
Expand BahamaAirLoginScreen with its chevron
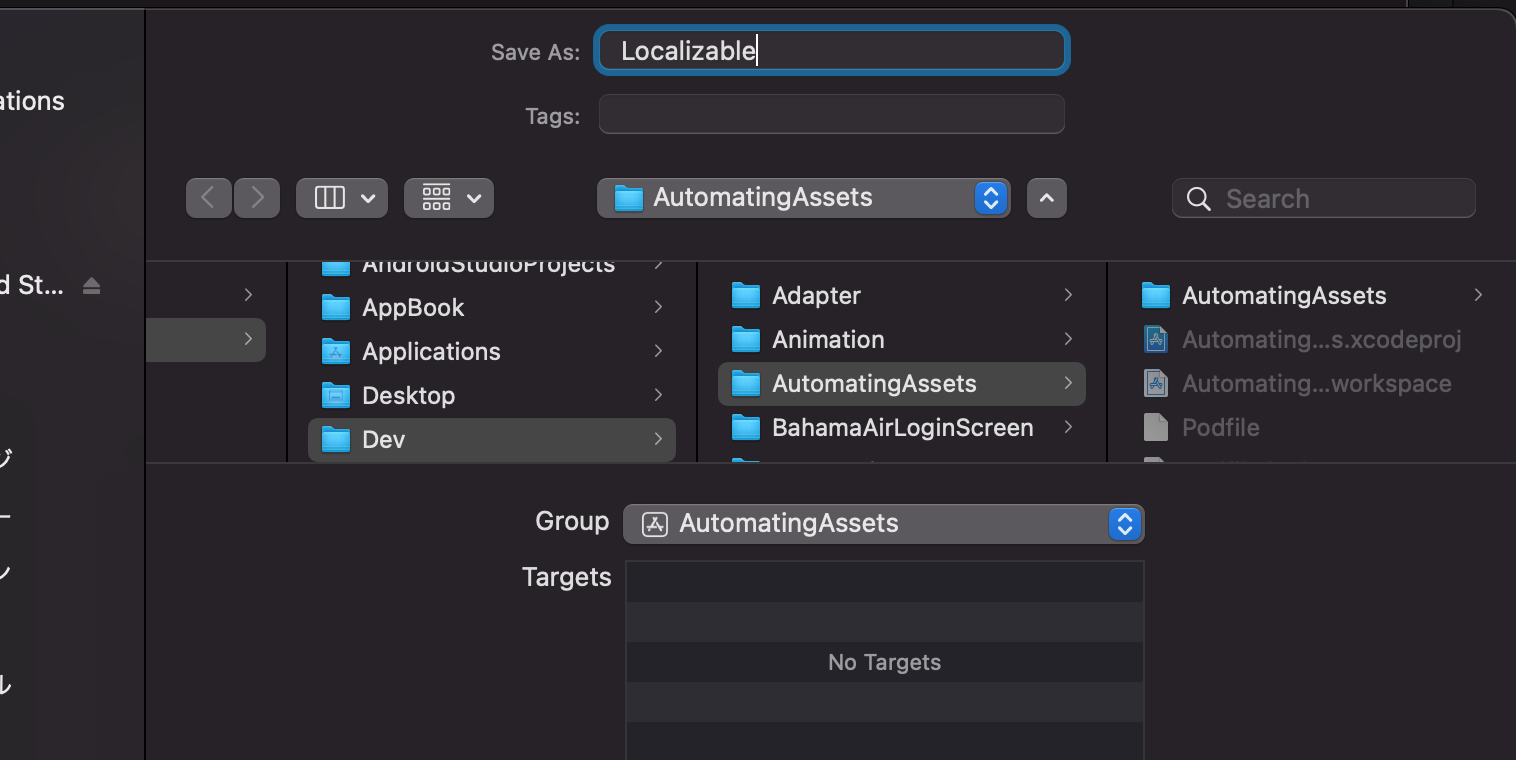(x=1068, y=427)
